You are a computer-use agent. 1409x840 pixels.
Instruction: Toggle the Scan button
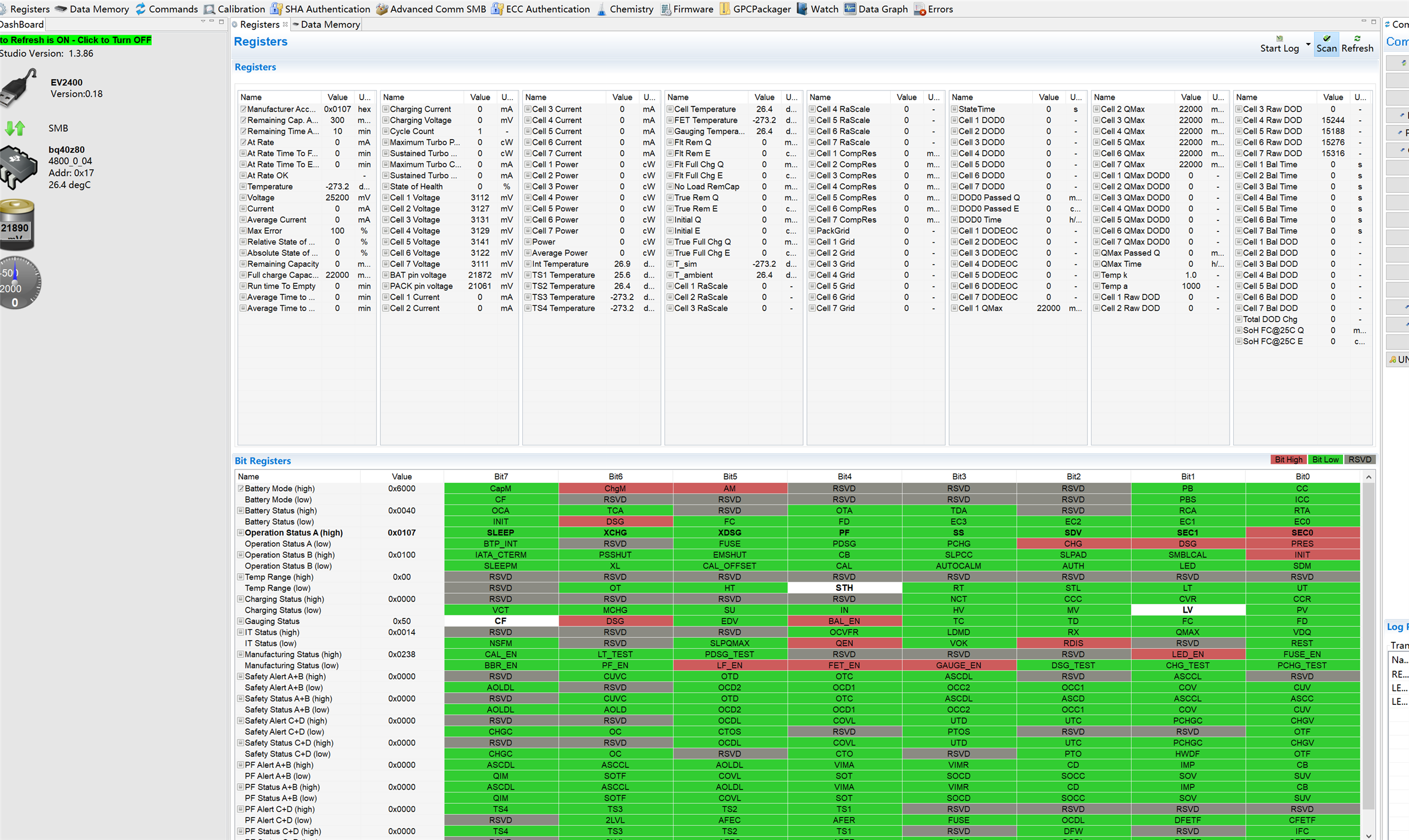point(1325,44)
